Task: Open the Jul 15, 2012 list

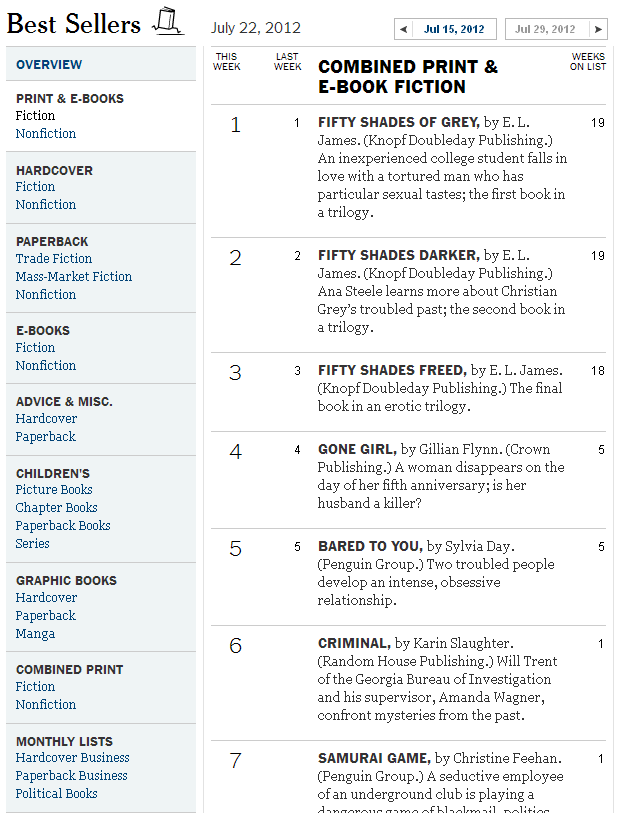Action: click(x=453, y=30)
